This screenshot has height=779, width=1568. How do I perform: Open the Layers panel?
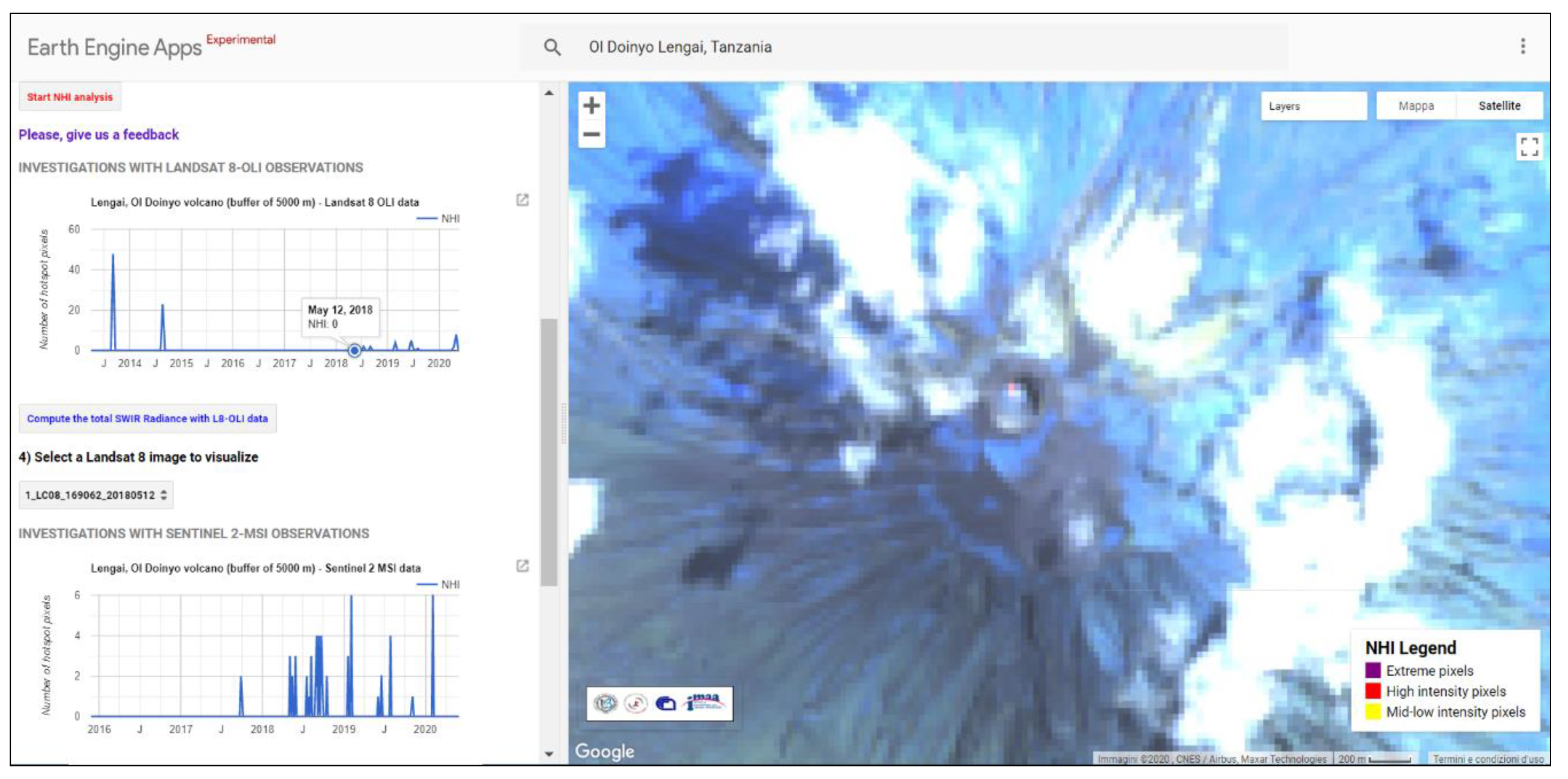click(1315, 105)
